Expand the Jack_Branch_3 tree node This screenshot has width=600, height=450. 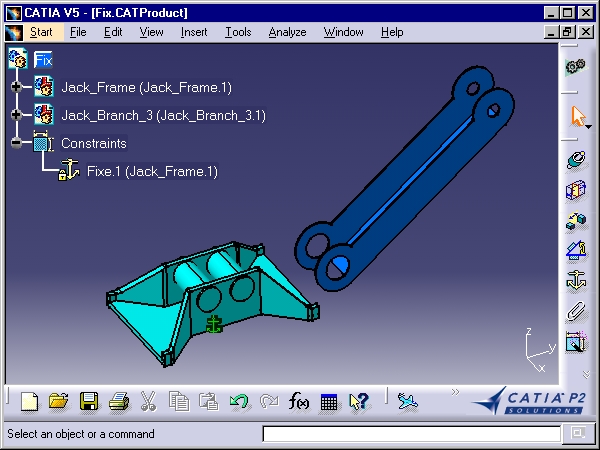pyautogui.click(x=16, y=115)
